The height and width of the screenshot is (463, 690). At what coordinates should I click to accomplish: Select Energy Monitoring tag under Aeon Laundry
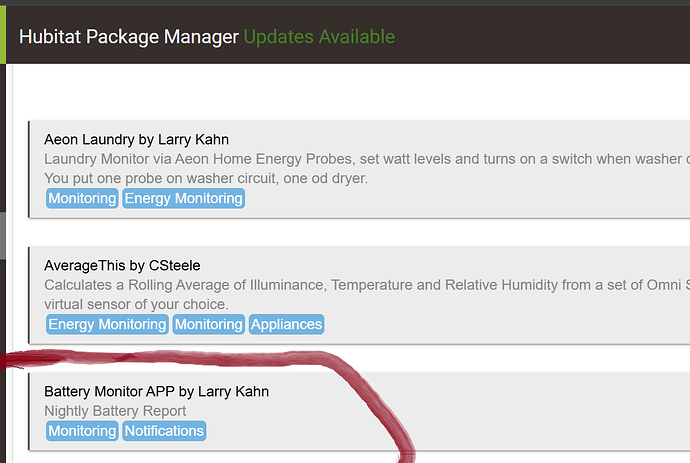pos(184,198)
